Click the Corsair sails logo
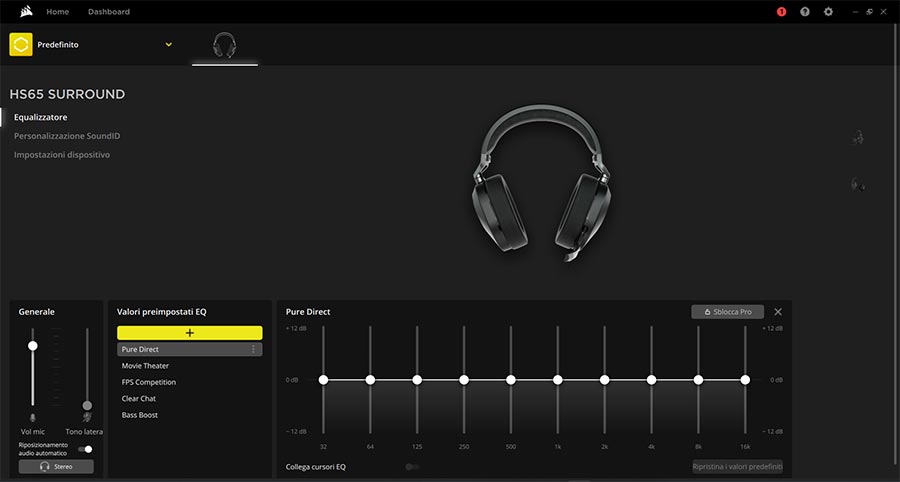 tap(26, 11)
